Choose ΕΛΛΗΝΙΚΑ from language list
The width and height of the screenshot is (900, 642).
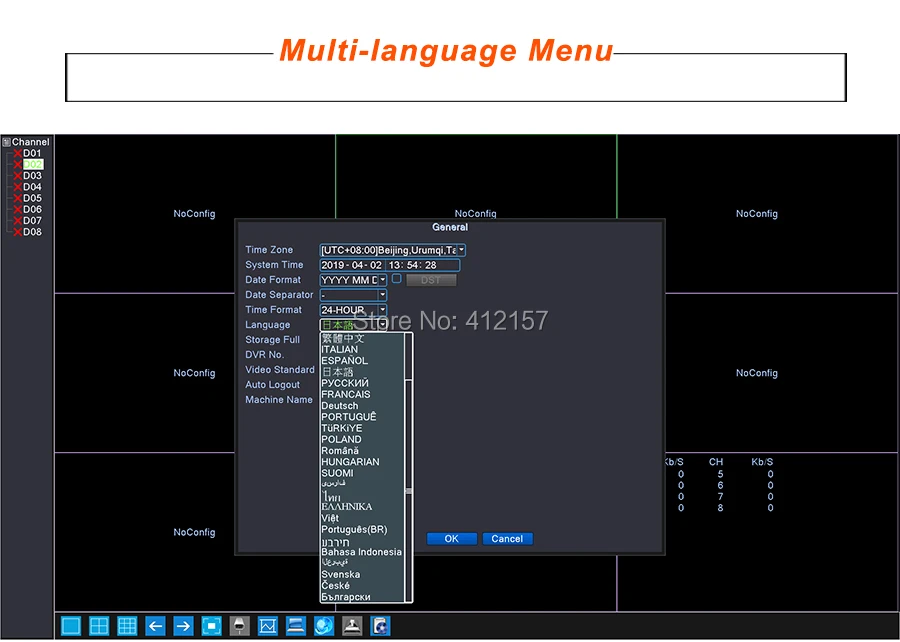tap(347, 507)
